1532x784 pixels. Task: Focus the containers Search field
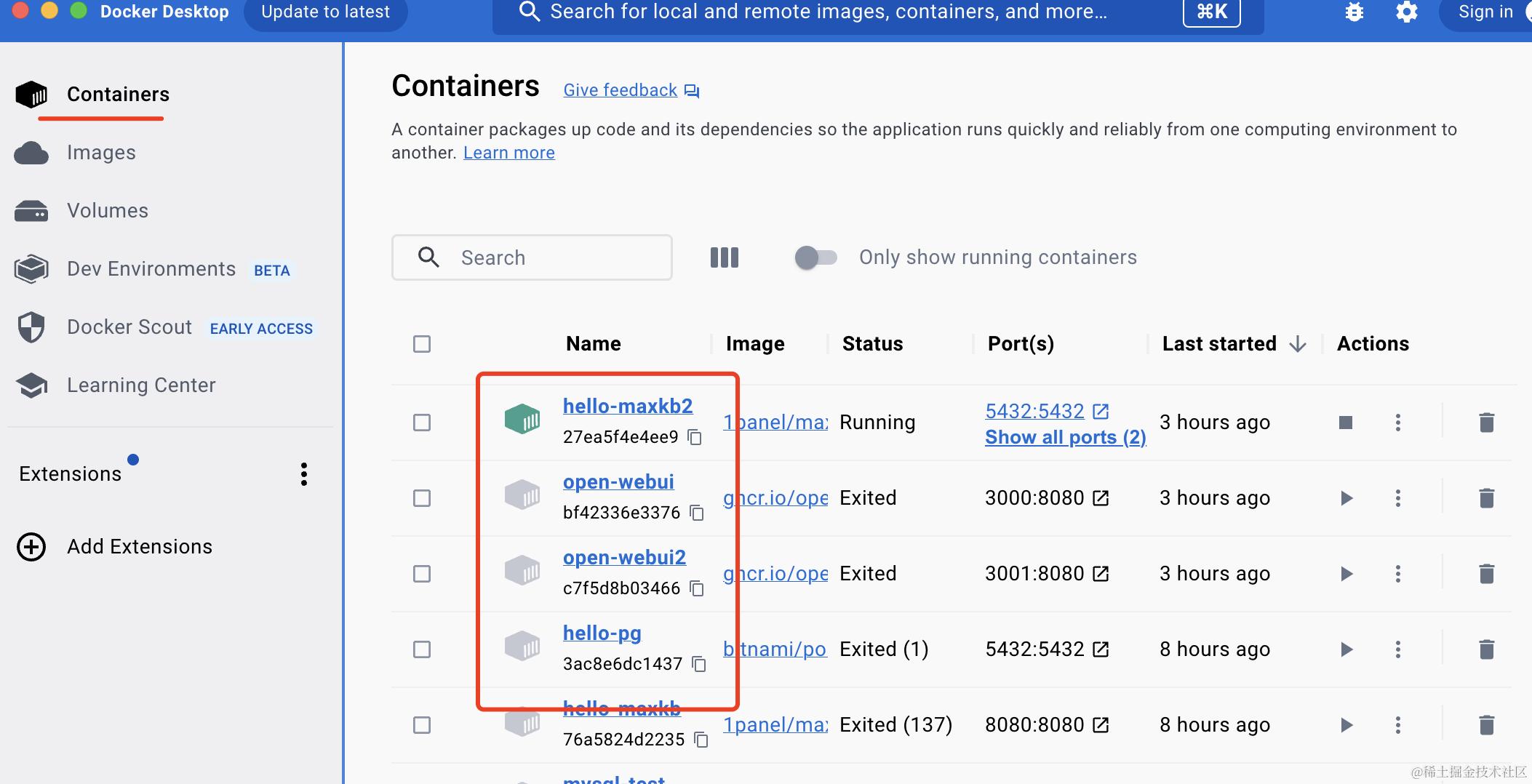[x=532, y=257]
